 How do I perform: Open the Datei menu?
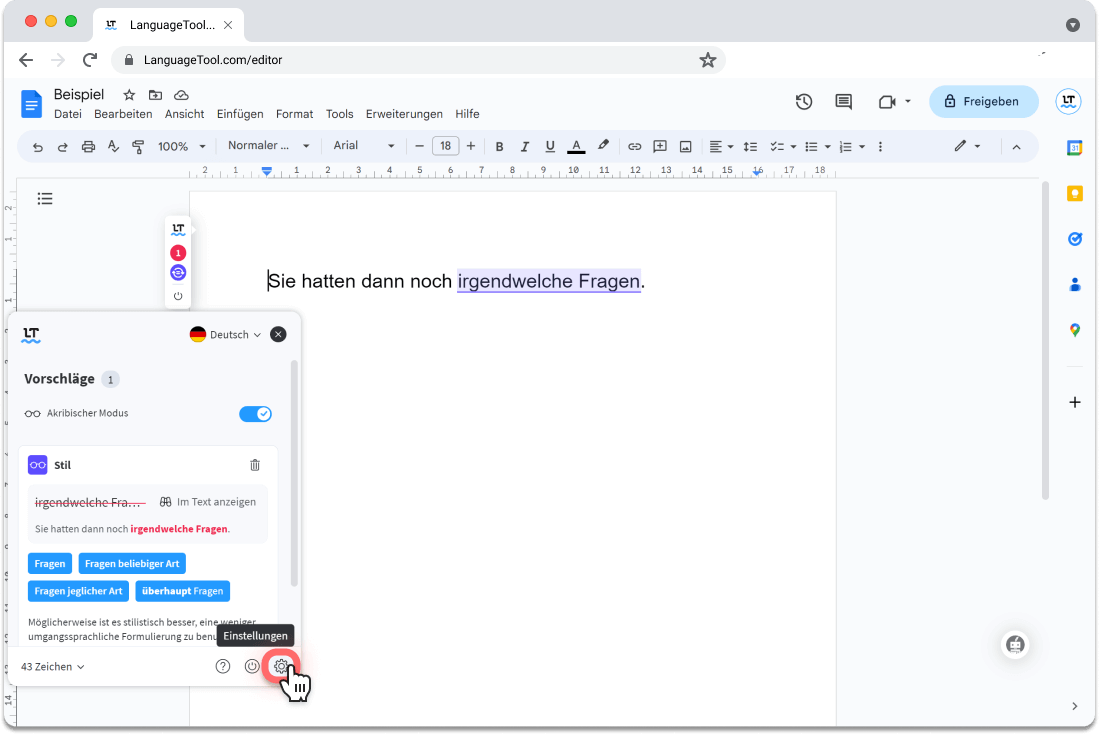[68, 114]
